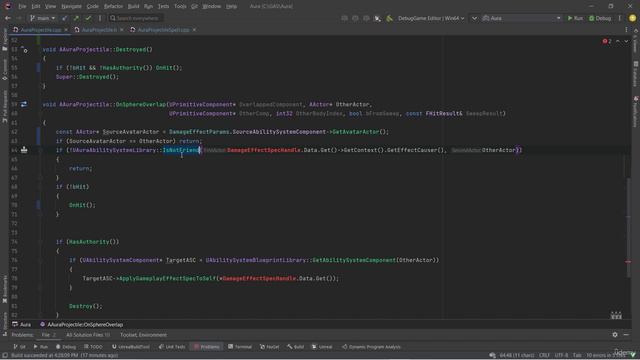
Task: Click the error count indicator showing 2
Action: click(x=607, y=41)
